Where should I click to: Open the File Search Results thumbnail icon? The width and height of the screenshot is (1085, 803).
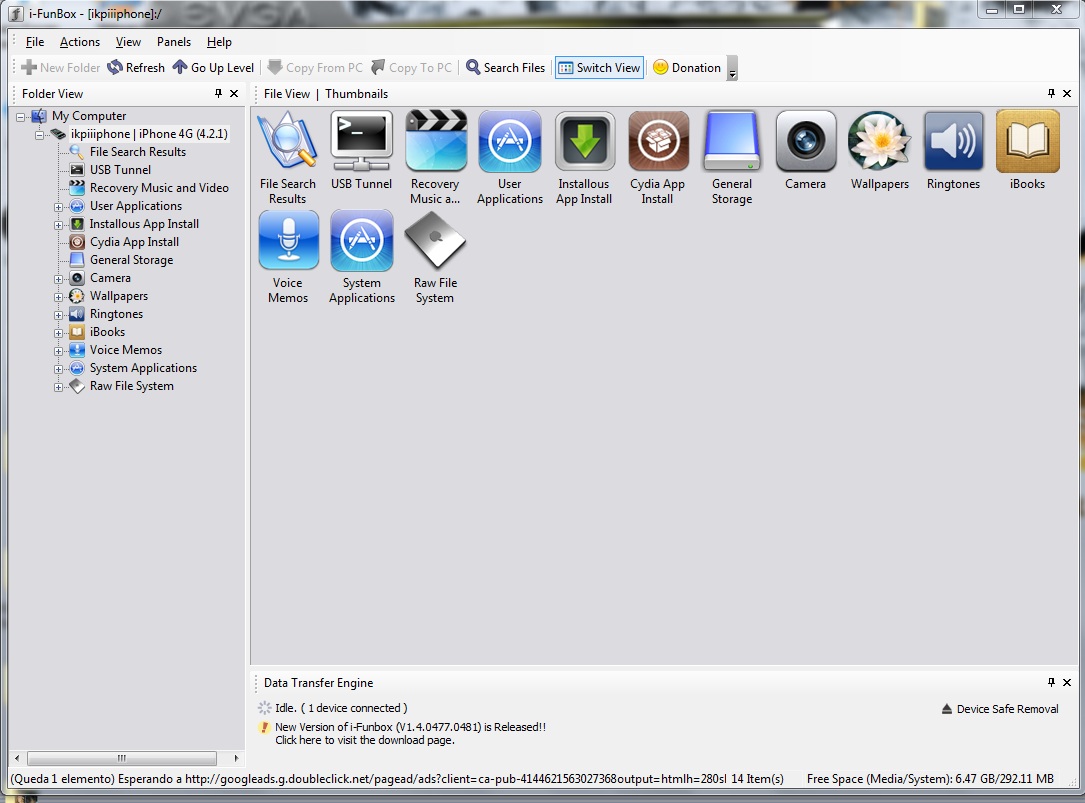tap(287, 142)
